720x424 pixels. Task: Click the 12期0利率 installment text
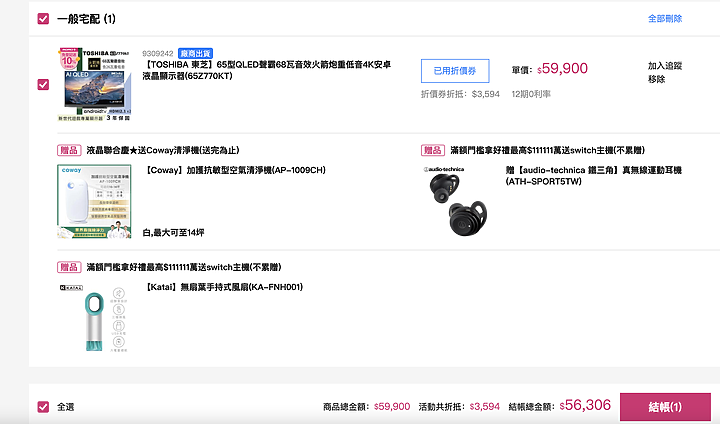click(531, 94)
